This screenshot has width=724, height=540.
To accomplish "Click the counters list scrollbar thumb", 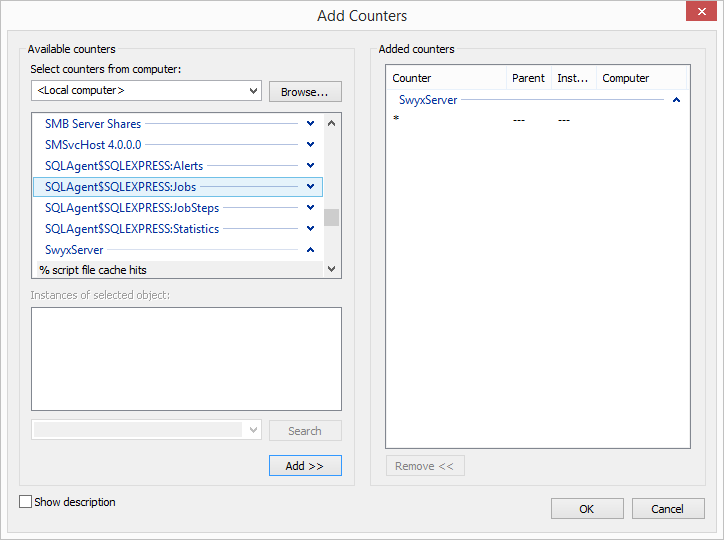I will click(331, 218).
